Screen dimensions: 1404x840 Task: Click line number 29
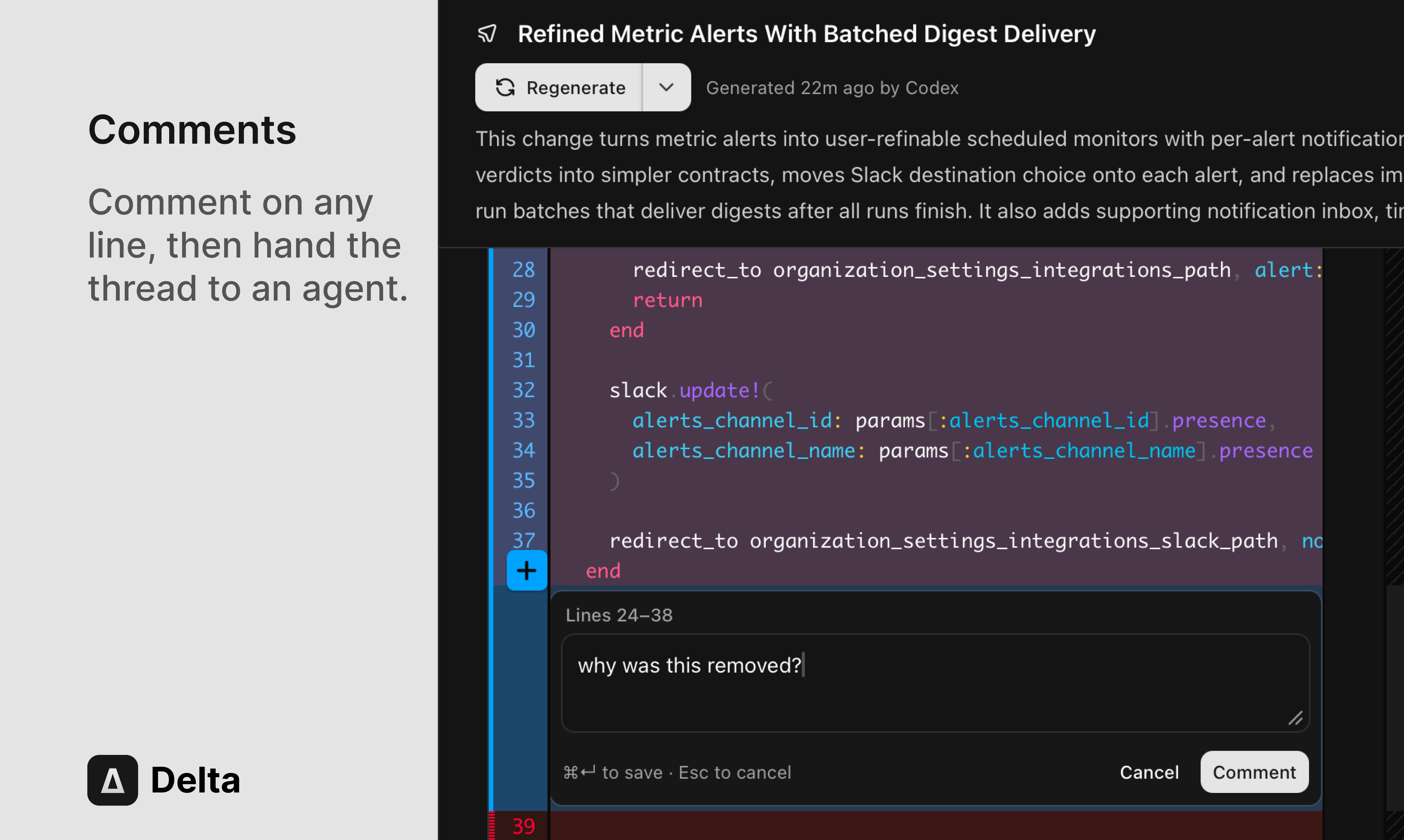[524, 300]
